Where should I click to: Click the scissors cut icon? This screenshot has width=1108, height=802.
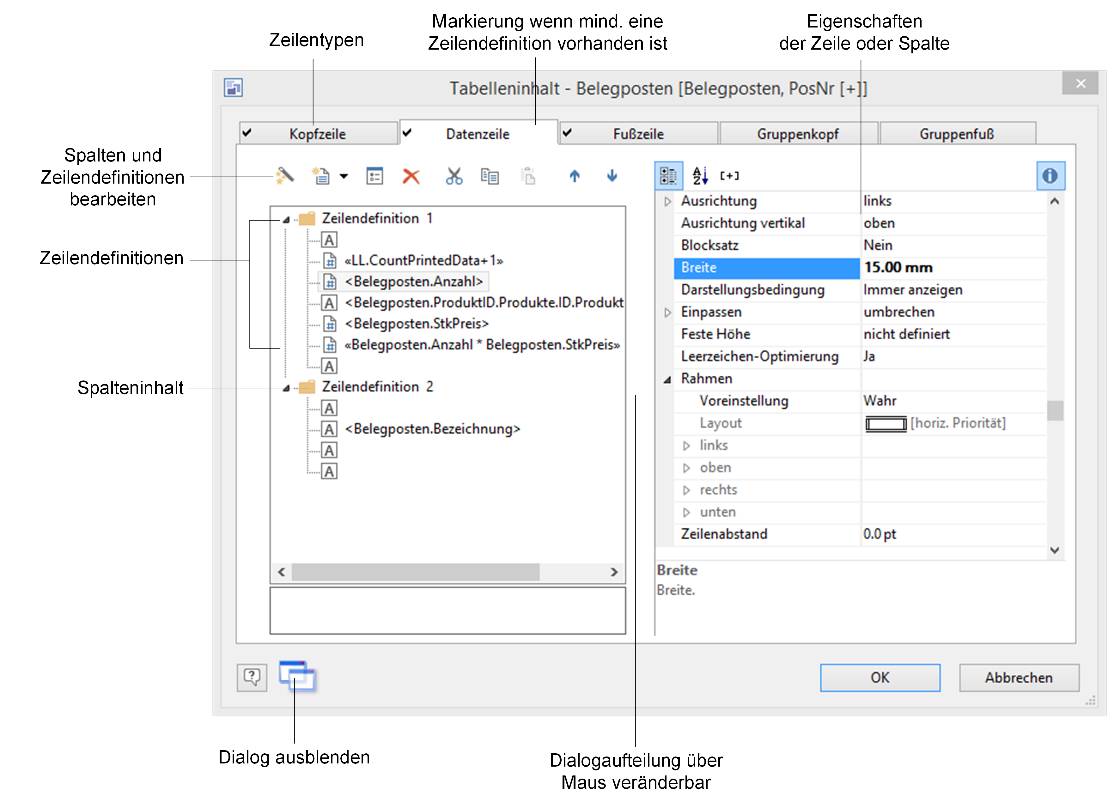[454, 176]
